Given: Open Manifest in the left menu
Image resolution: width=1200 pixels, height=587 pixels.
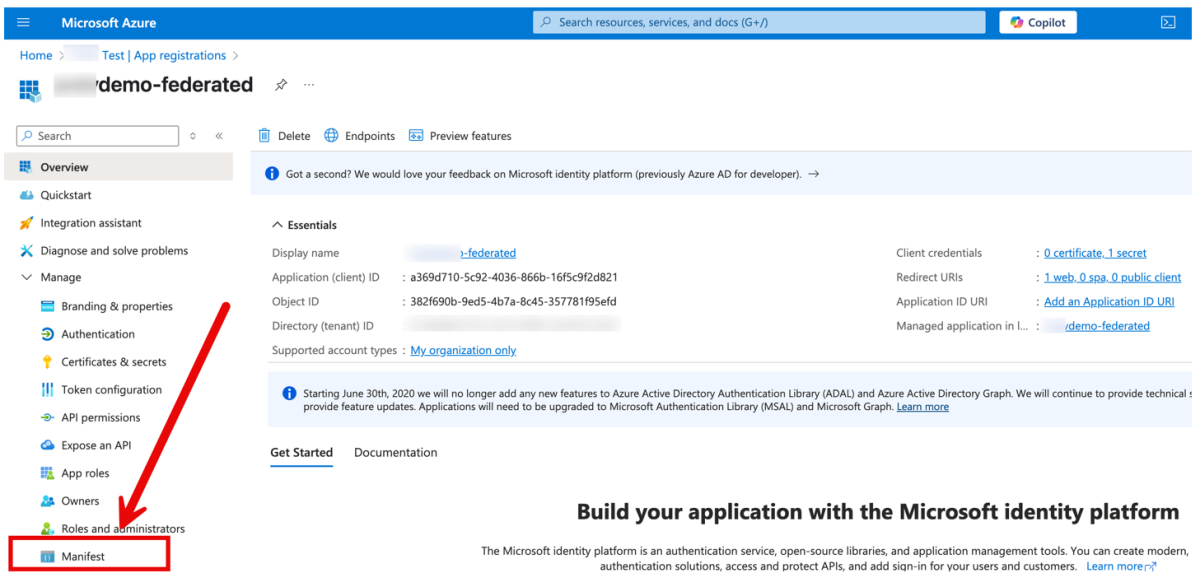Looking at the screenshot, I should click(x=82, y=556).
